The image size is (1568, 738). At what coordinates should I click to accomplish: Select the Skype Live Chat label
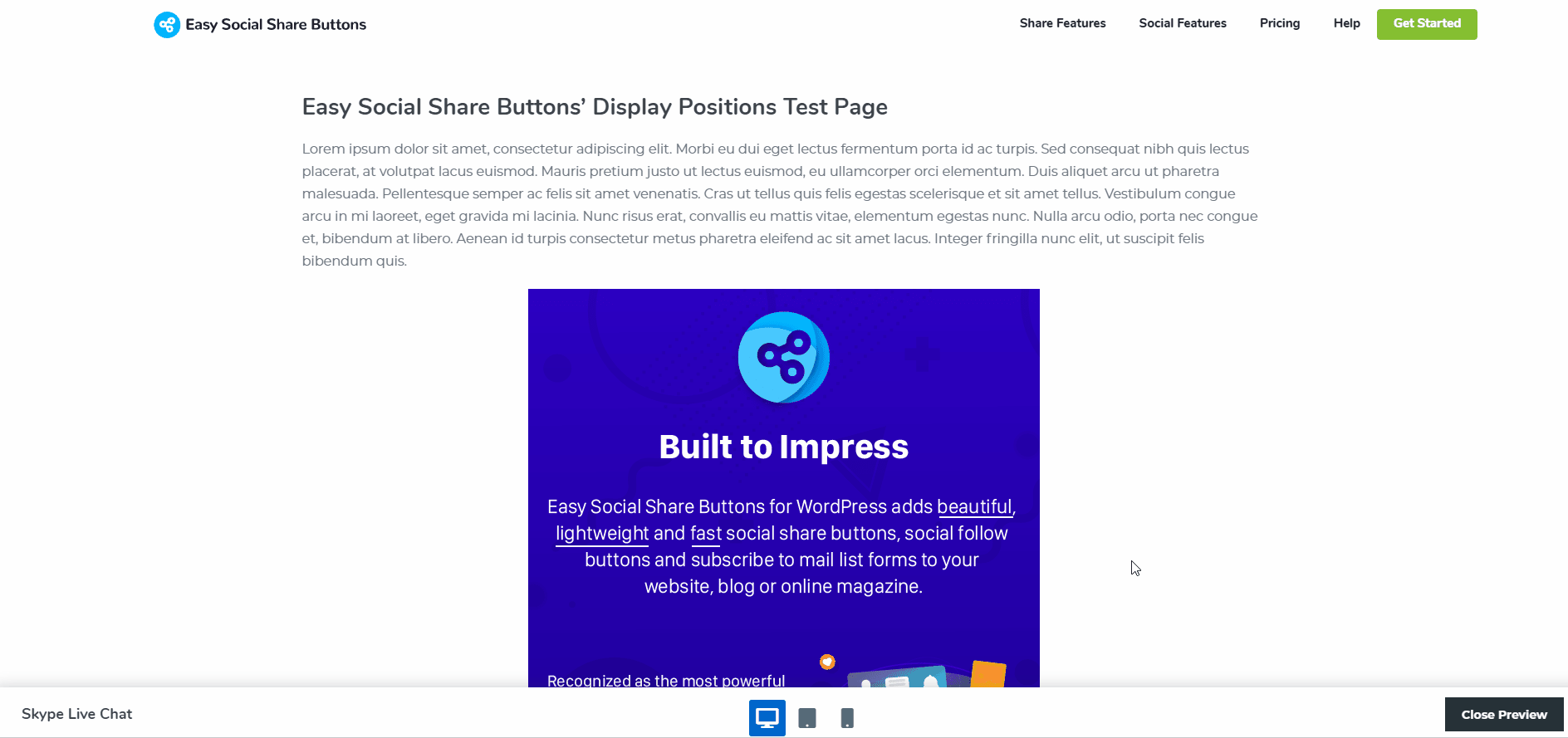[x=77, y=714]
